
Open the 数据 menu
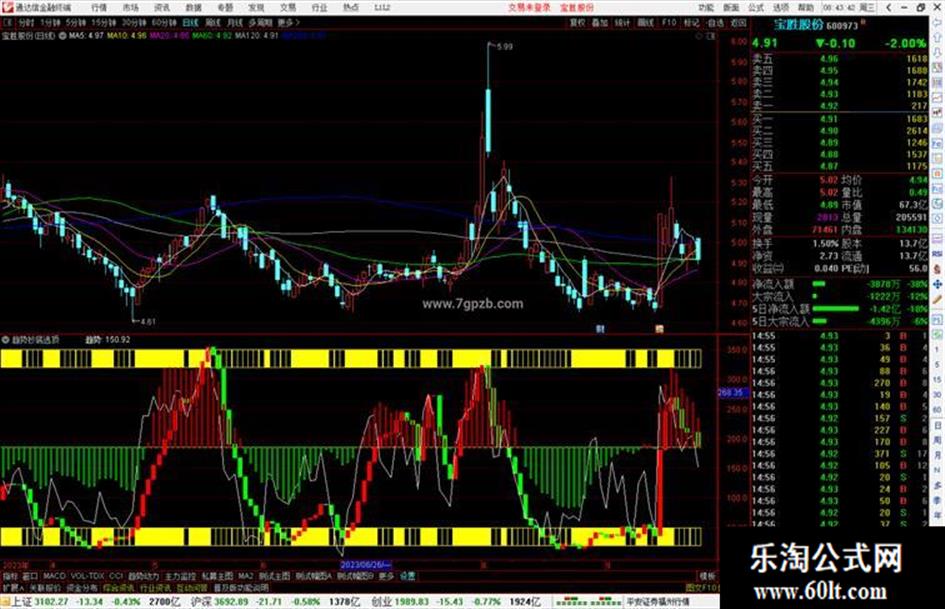pyautogui.click(x=193, y=8)
